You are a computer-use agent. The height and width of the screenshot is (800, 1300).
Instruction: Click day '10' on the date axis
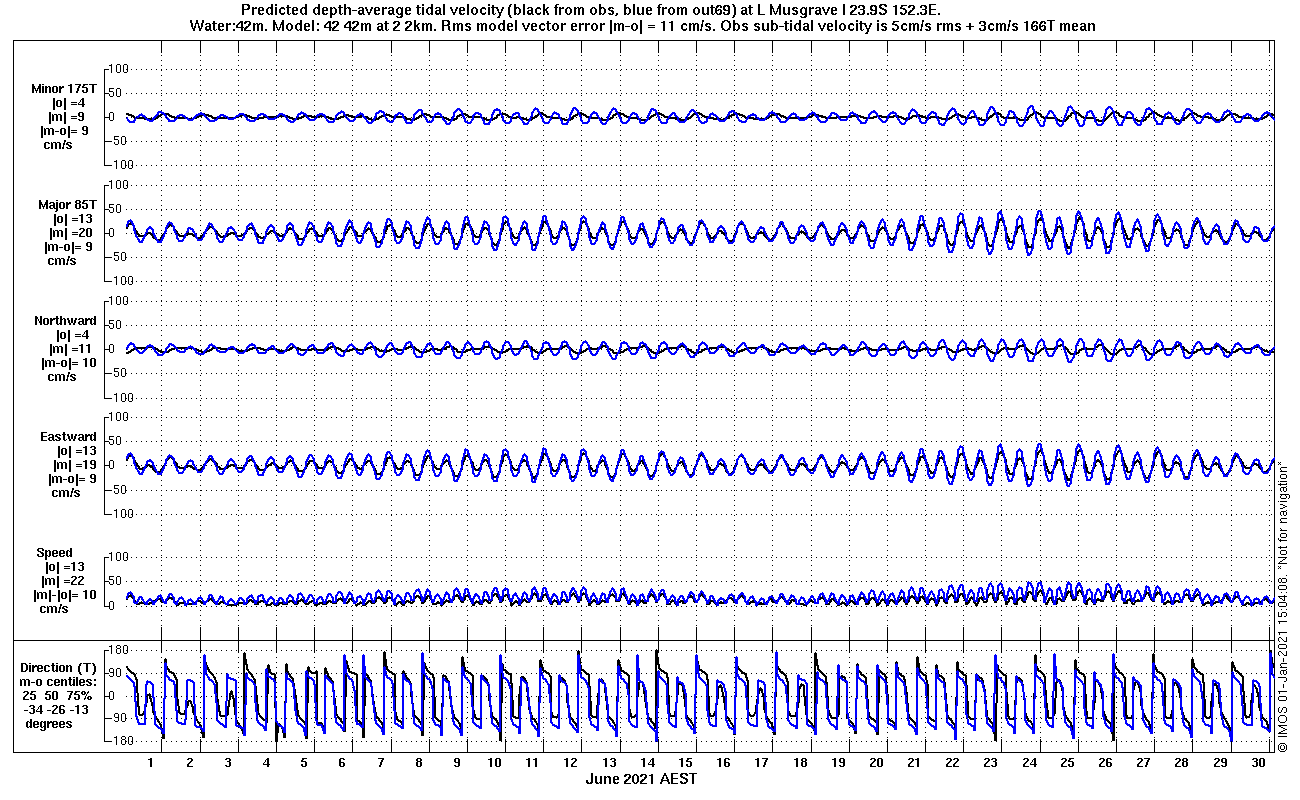point(495,763)
